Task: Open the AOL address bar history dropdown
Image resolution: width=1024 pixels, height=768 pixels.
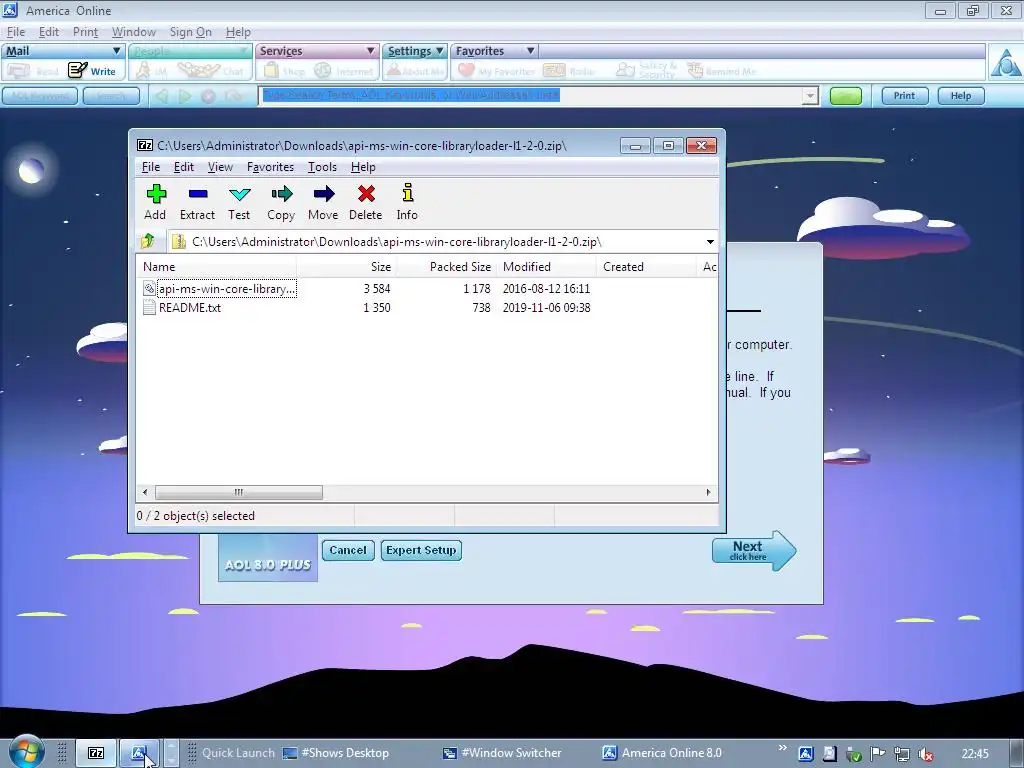Action: click(810, 96)
